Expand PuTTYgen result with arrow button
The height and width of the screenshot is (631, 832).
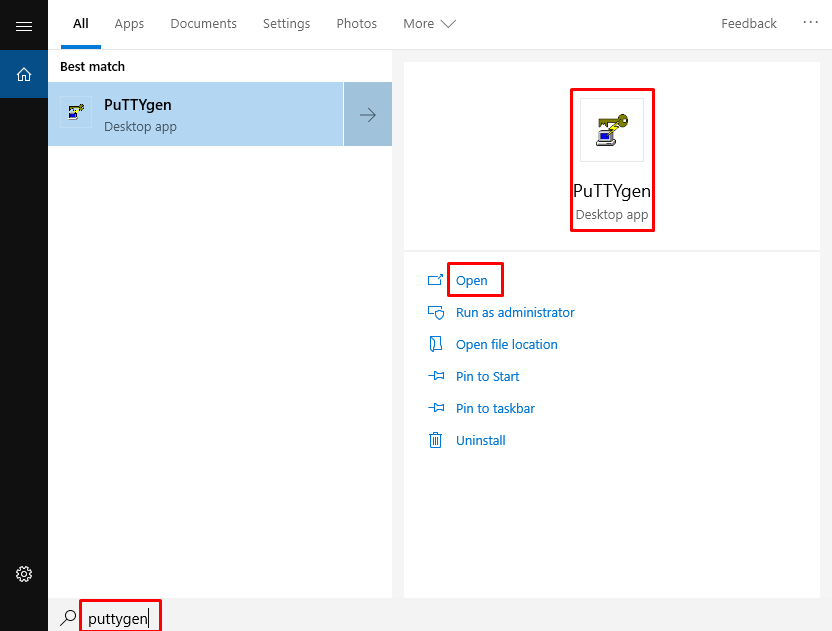coord(368,114)
